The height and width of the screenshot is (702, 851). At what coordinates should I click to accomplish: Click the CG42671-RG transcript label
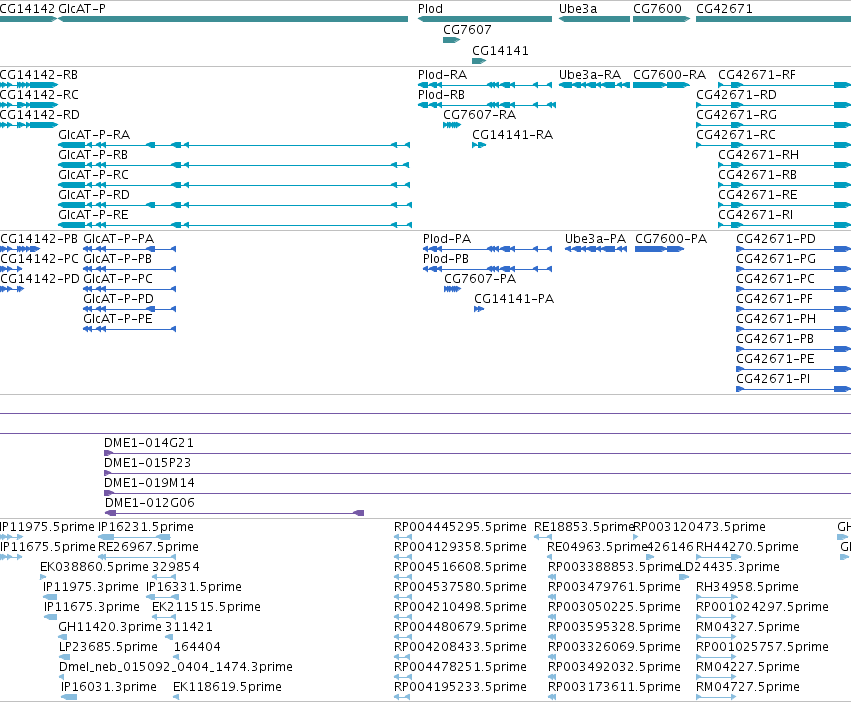[x=736, y=115]
